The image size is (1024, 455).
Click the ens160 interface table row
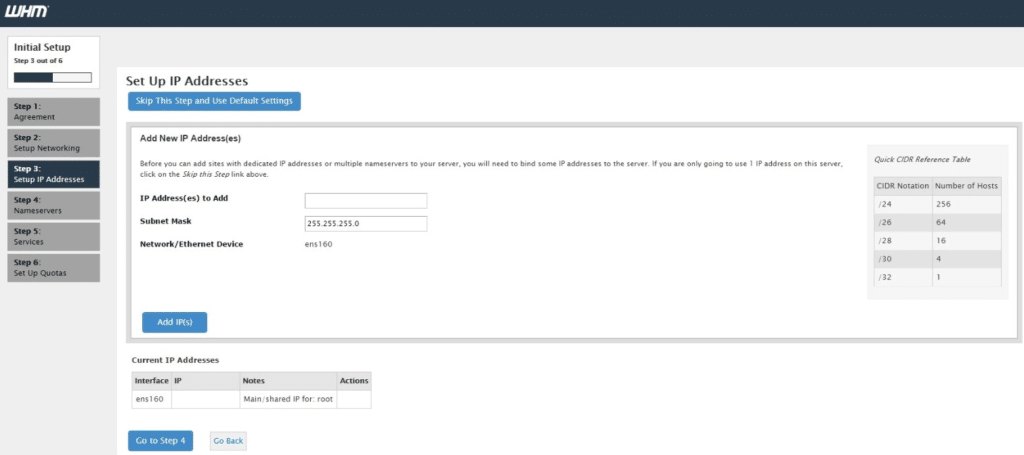click(250, 399)
